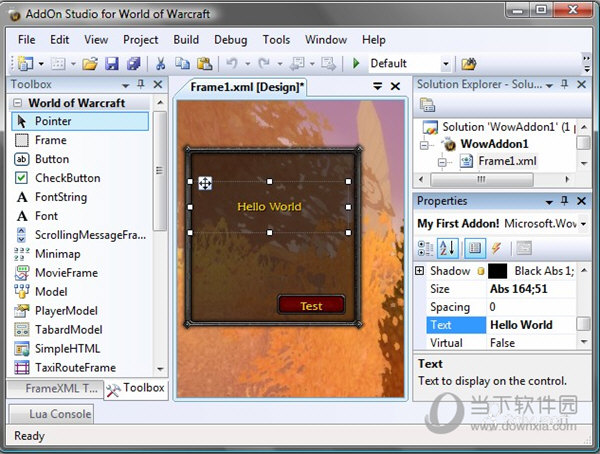Click the move handle on selected control

[x=205, y=183]
